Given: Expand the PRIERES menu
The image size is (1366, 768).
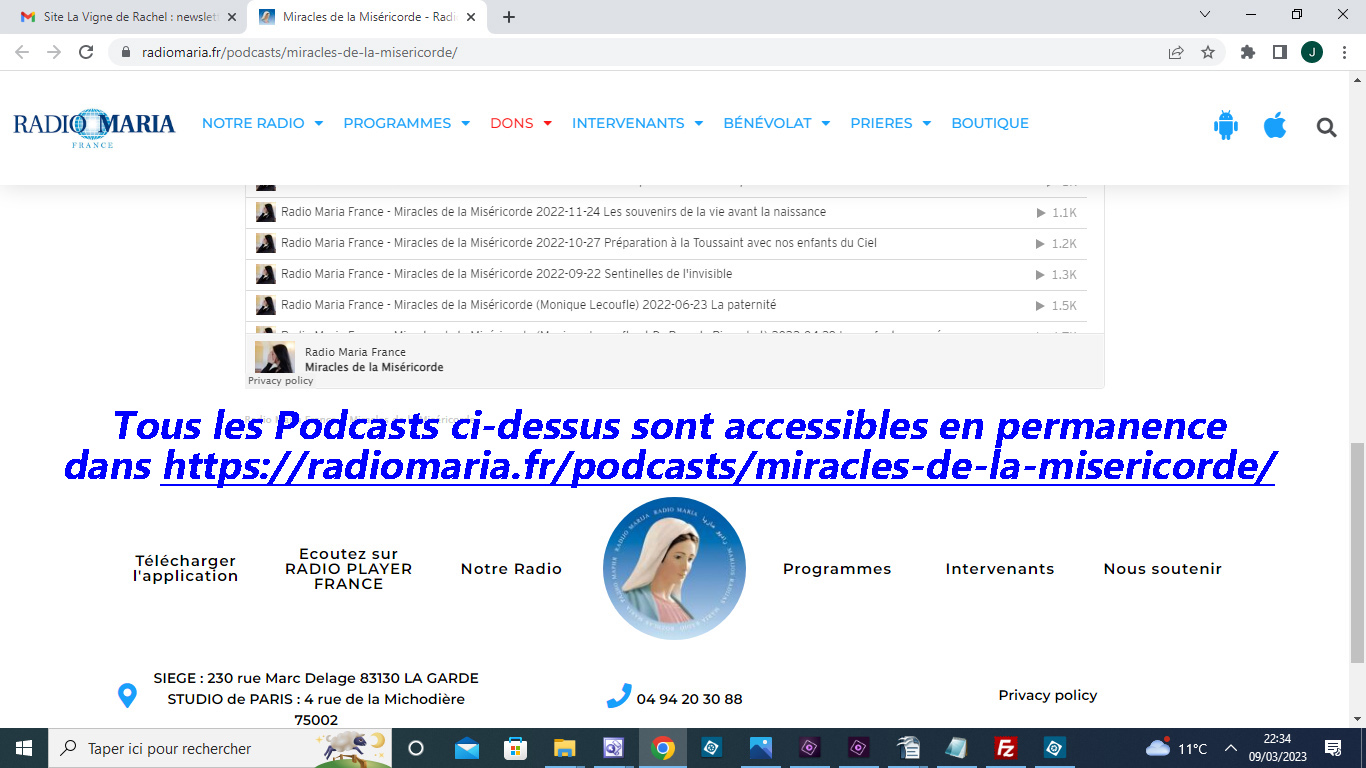Looking at the screenshot, I should point(891,123).
